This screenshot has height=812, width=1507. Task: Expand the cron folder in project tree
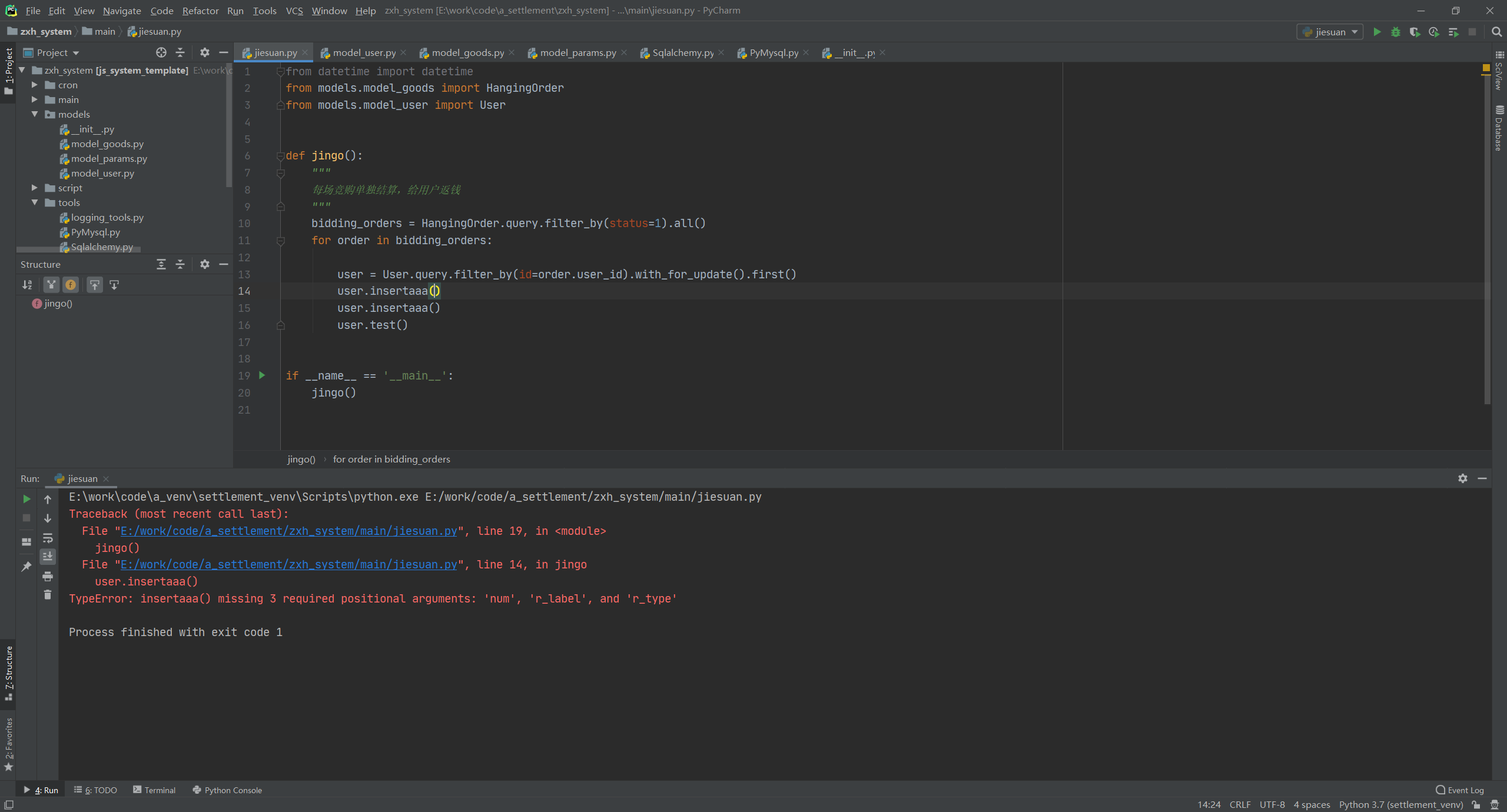pos(35,85)
